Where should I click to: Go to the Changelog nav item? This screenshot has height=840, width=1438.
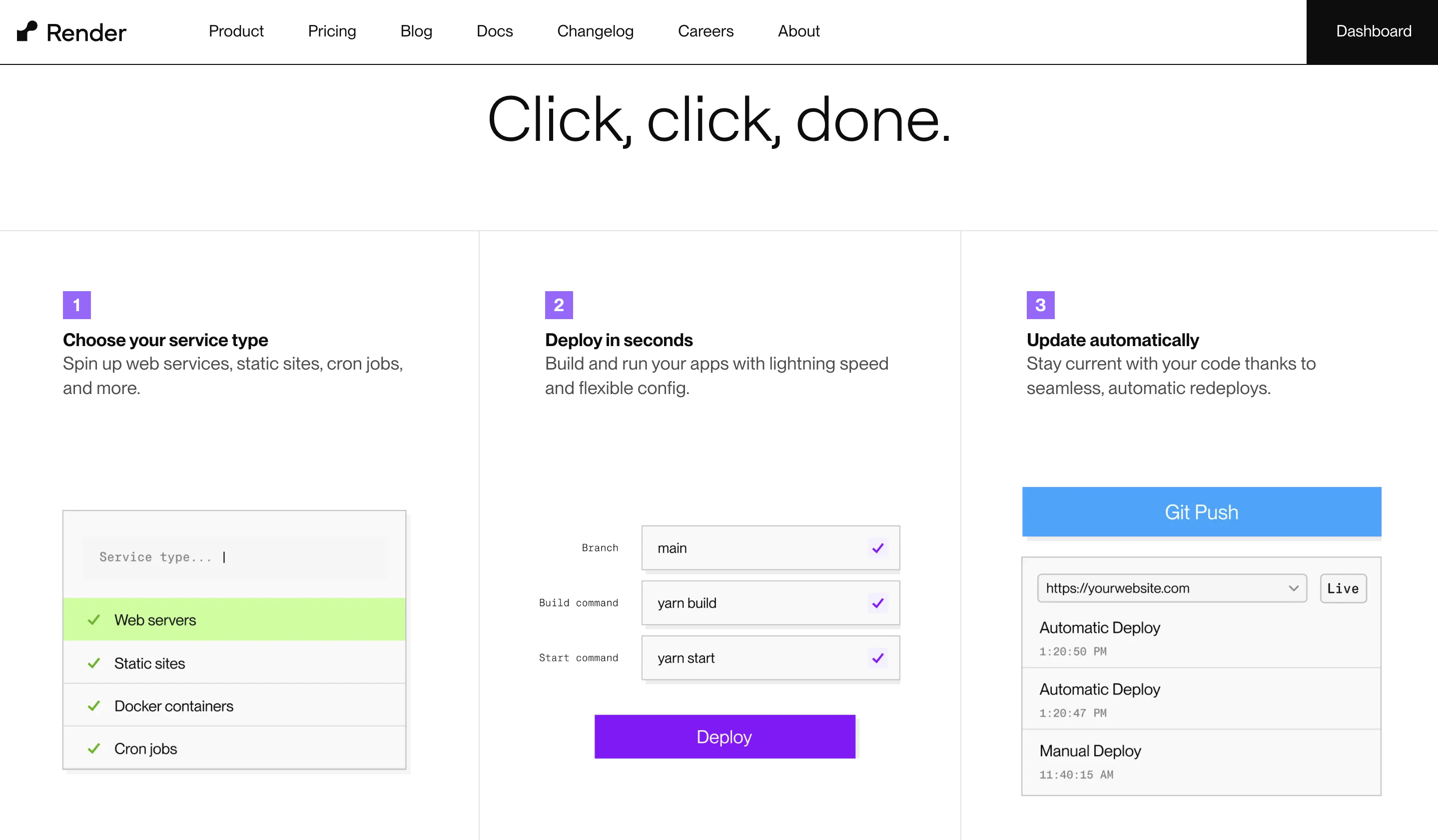[x=595, y=31]
